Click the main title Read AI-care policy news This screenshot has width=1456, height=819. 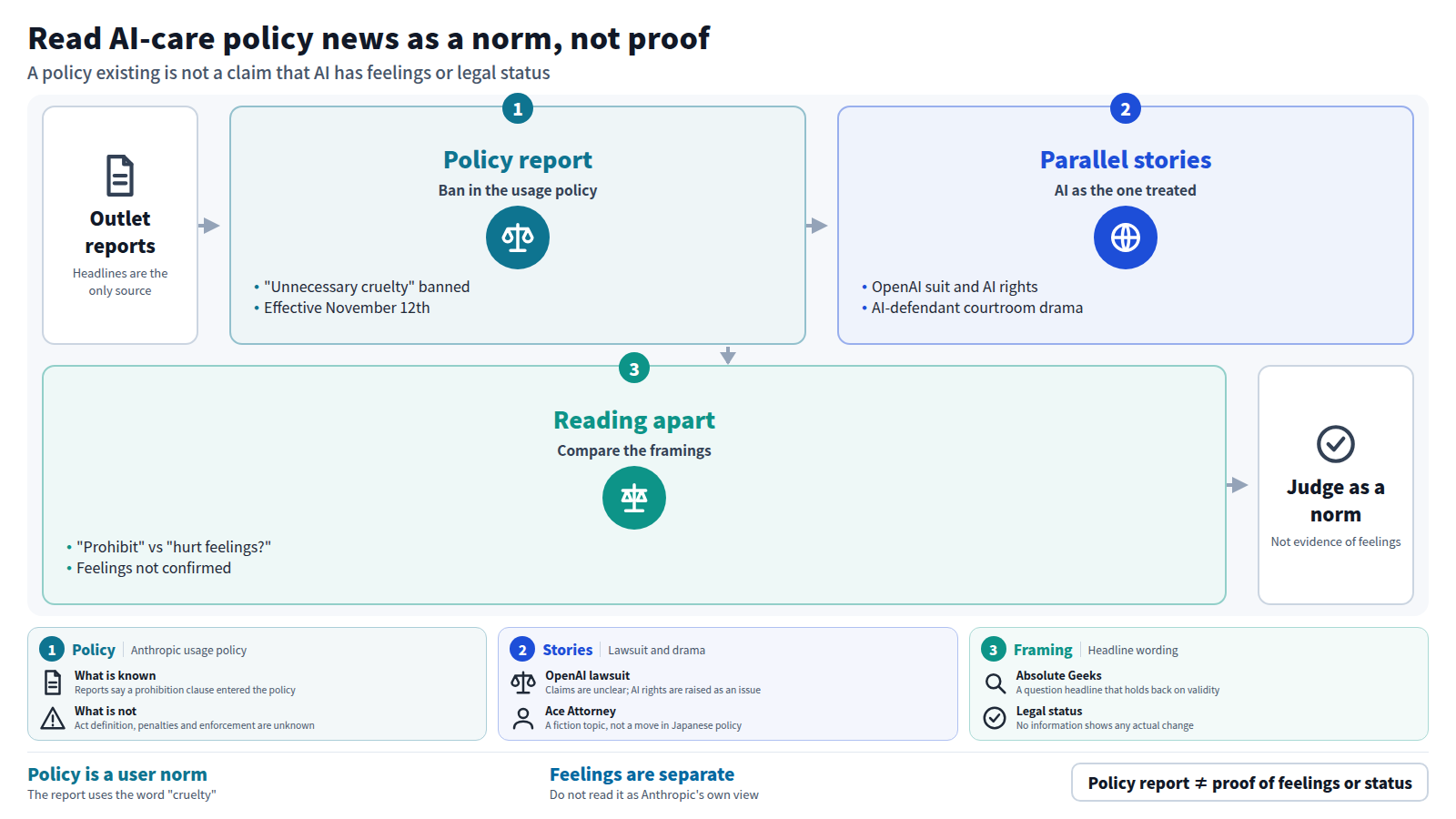tap(369, 38)
